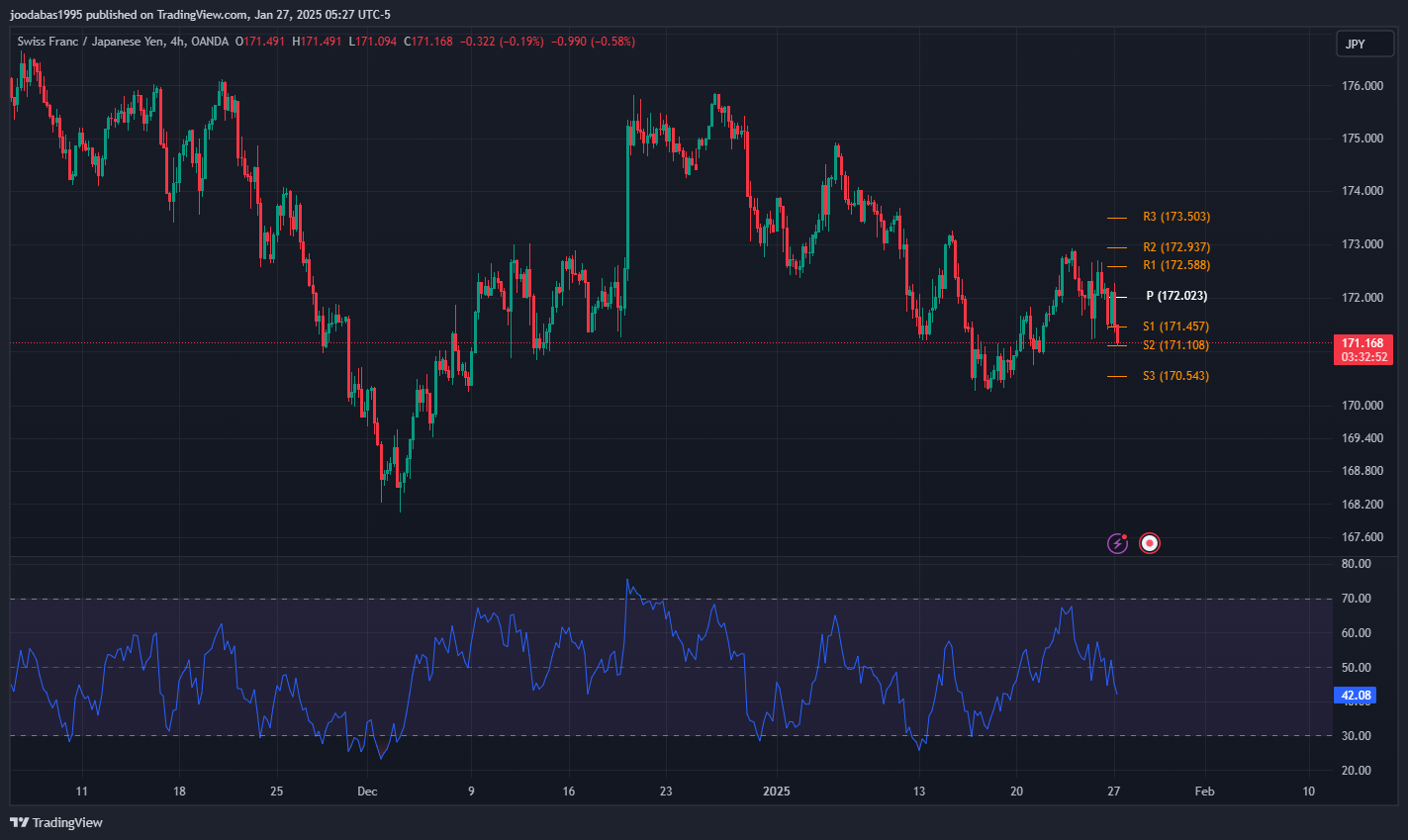Click the 176.000 level on price scale
The image size is (1408, 840).
point(1362,86)
